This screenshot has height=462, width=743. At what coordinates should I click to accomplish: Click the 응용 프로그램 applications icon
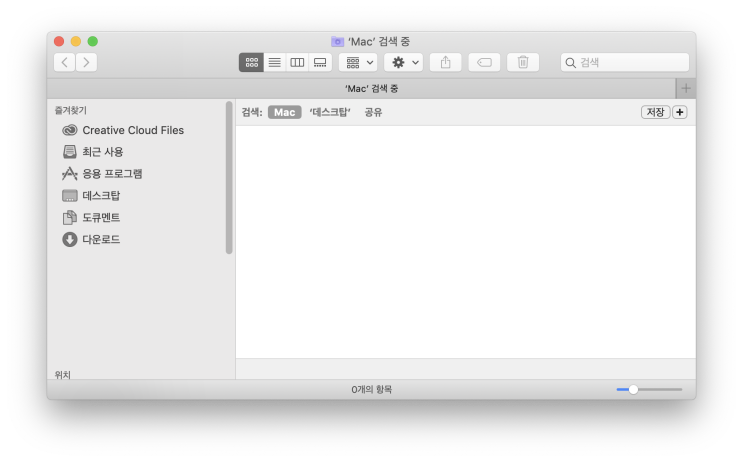tap(70, 173)
